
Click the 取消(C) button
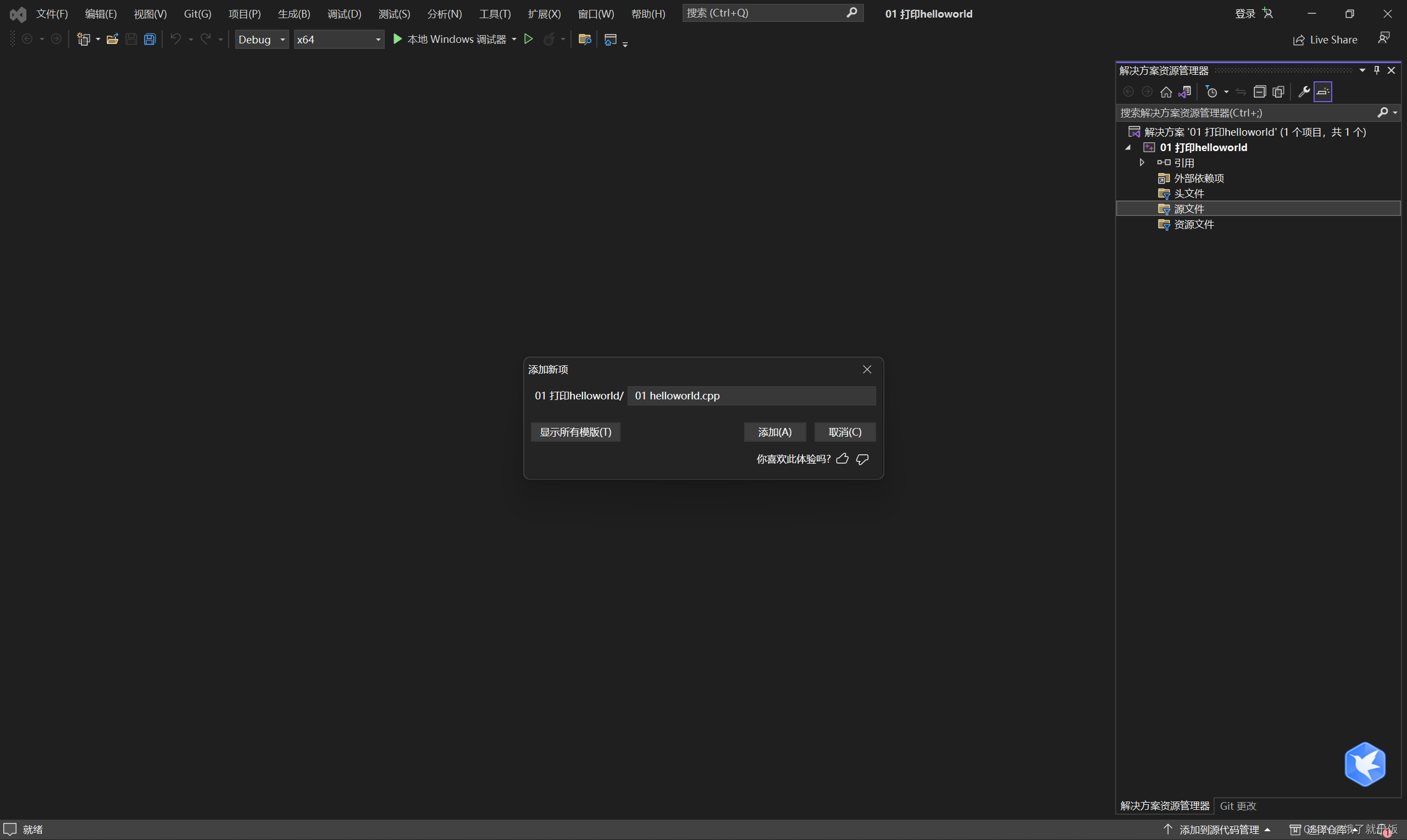point(845,432)
